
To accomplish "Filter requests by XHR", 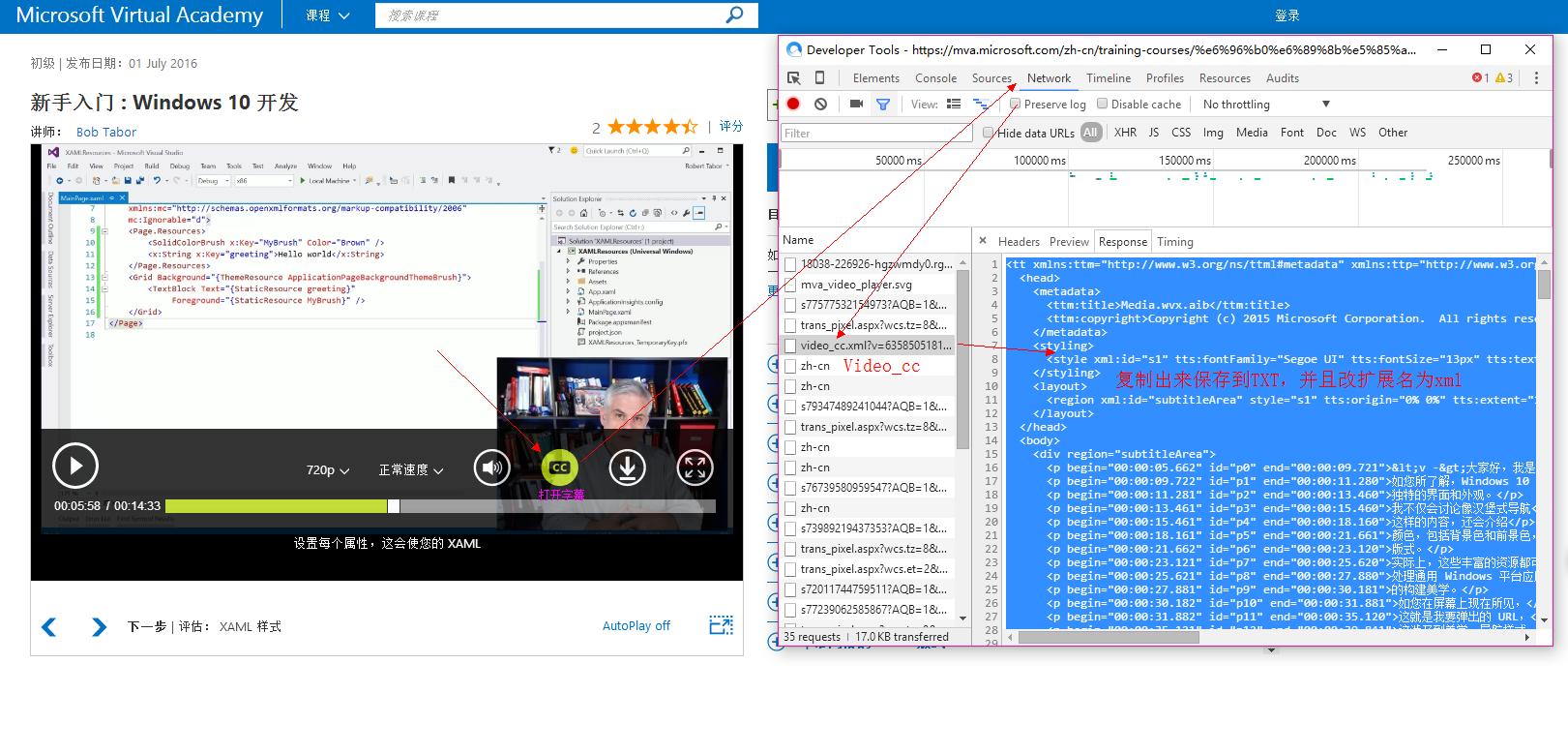I will (1125, 133).
